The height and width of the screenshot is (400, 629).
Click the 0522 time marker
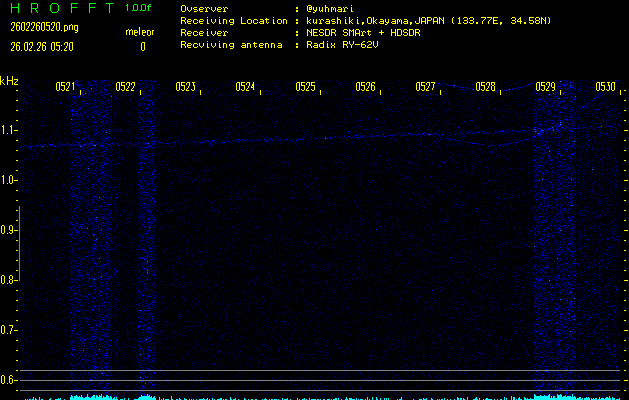125,87
